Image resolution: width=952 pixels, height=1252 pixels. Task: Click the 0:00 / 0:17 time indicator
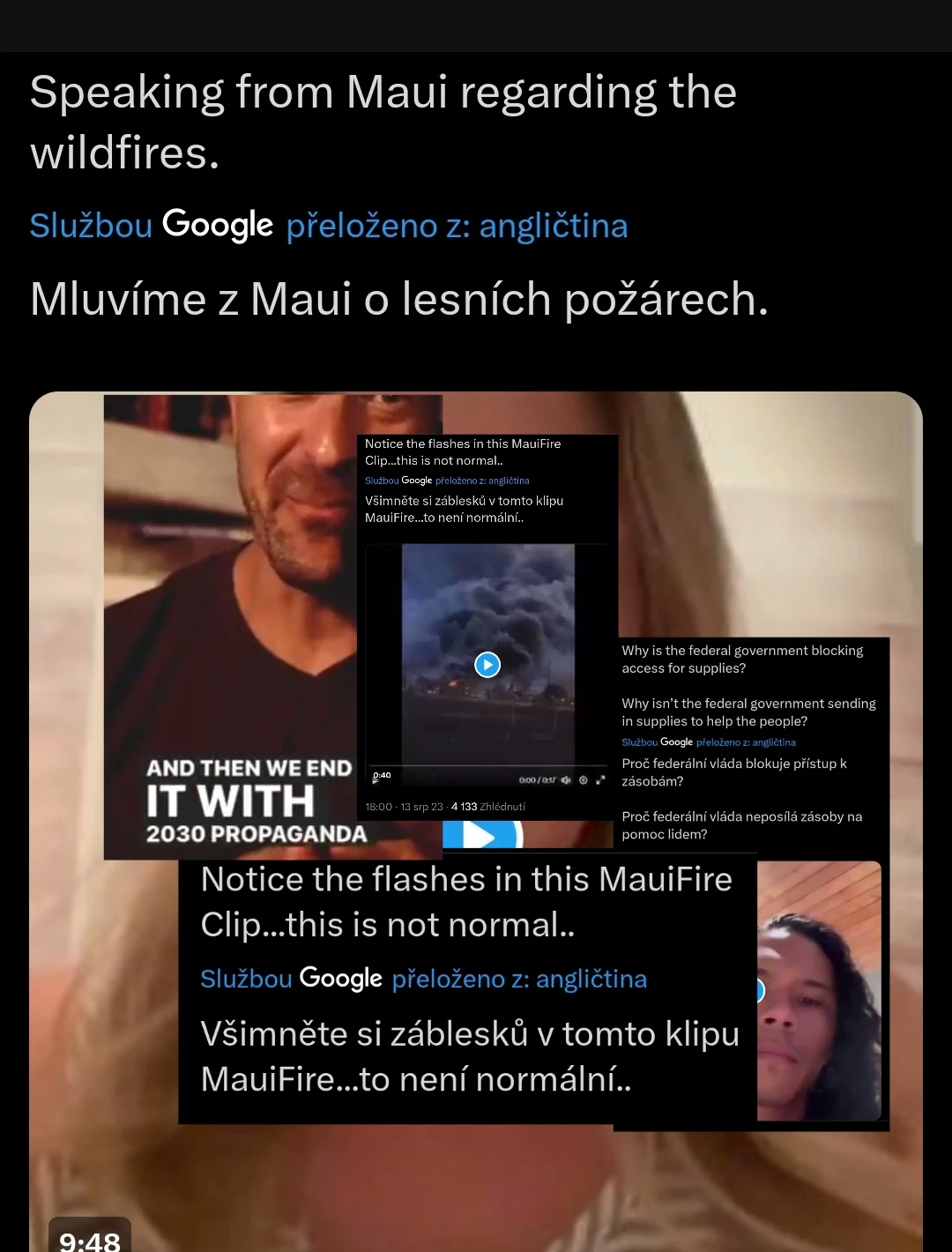[x=538, y=780]
